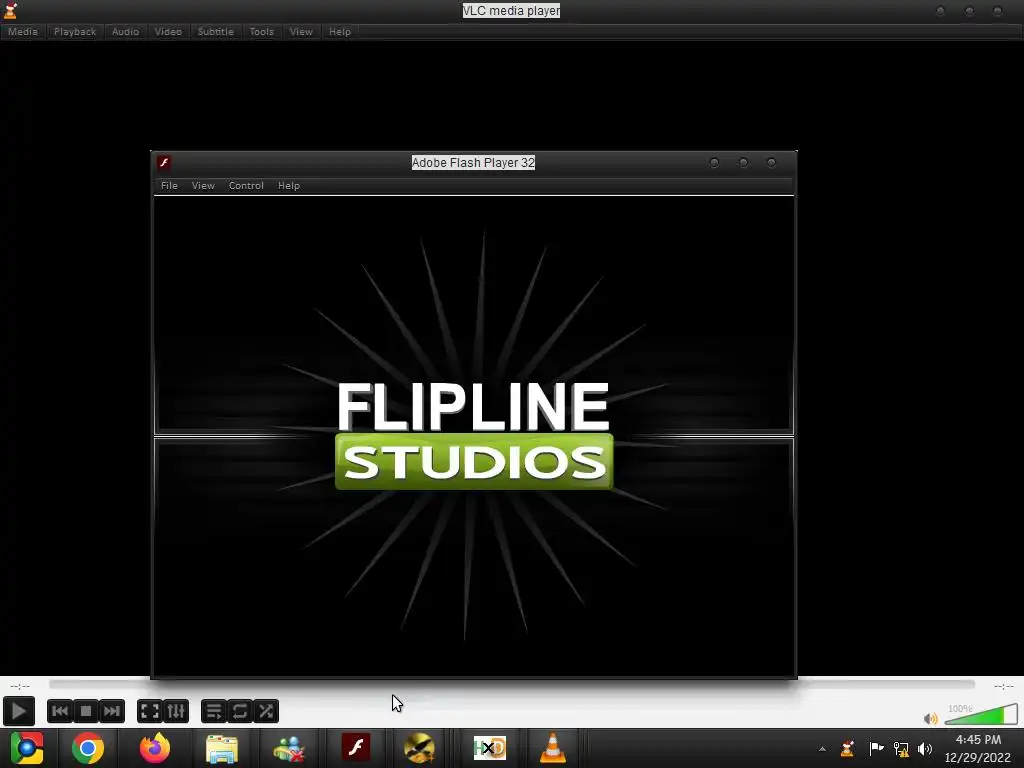
Task: Open the VLC Playback menu
Action: tap(75, 31)
